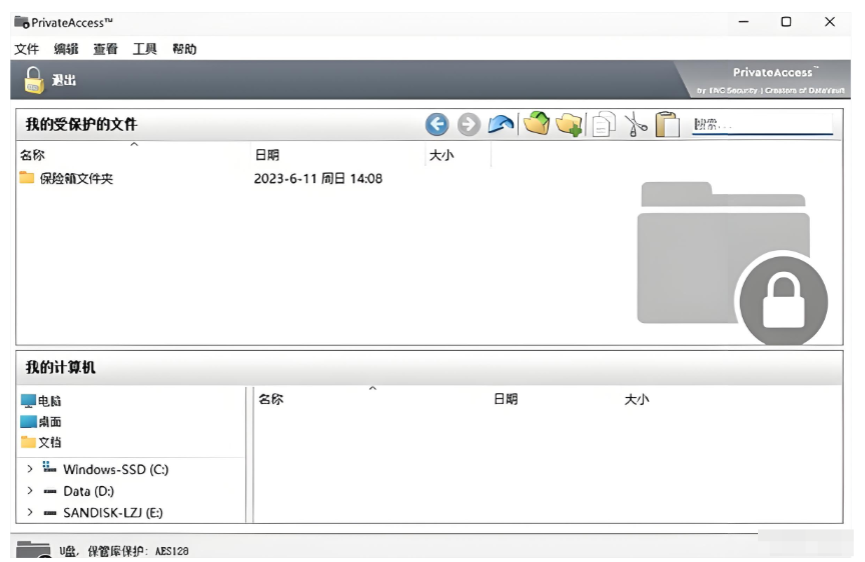The width and height of the screenshot is (865, 562).
Task: Click the folder icon with green arrow
Action: 536,124
